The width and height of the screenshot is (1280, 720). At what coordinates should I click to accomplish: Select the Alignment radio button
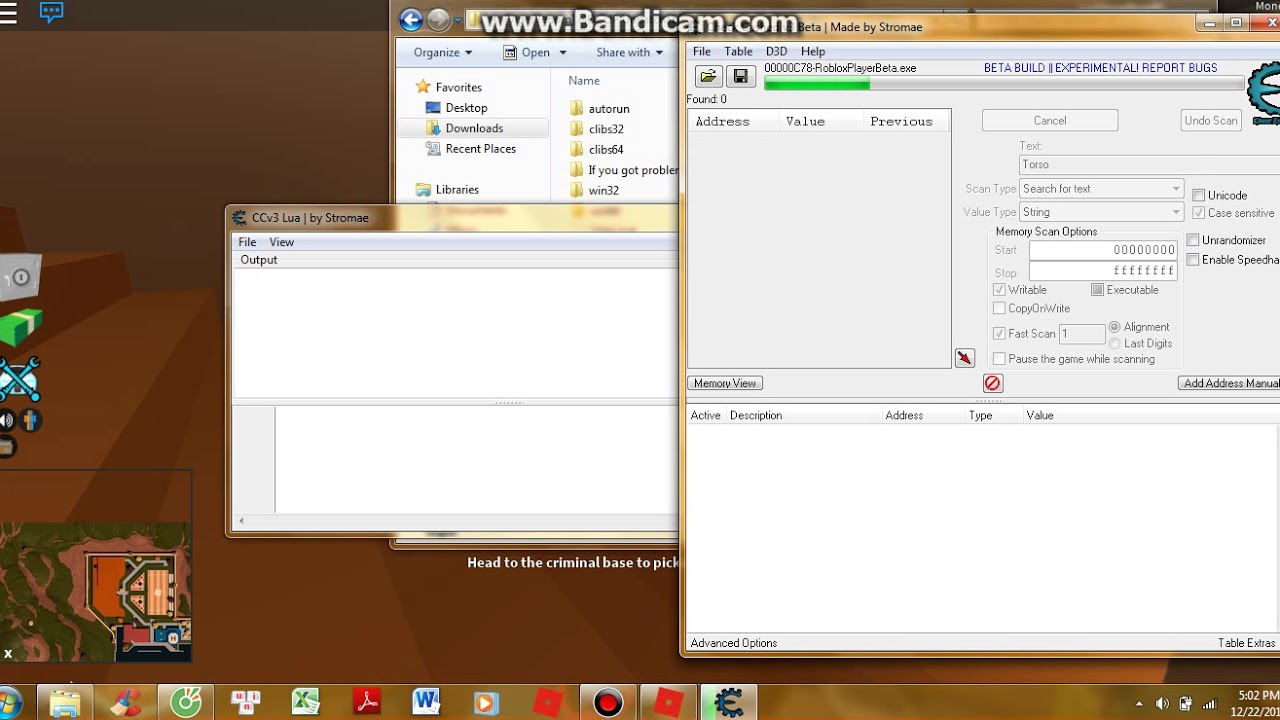[1115, 327]
